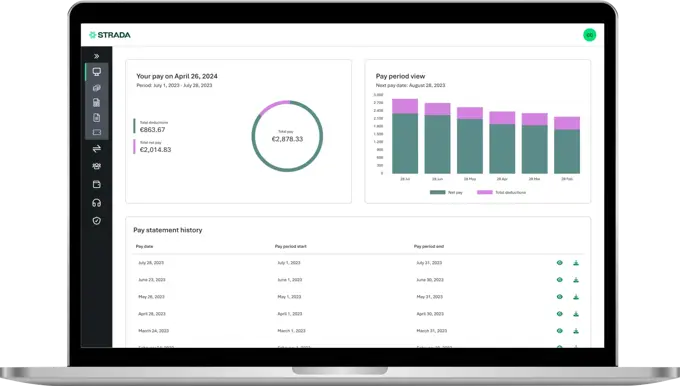Open the wallet icon in the sidebar
680x386 pixels.
[97, 184]
